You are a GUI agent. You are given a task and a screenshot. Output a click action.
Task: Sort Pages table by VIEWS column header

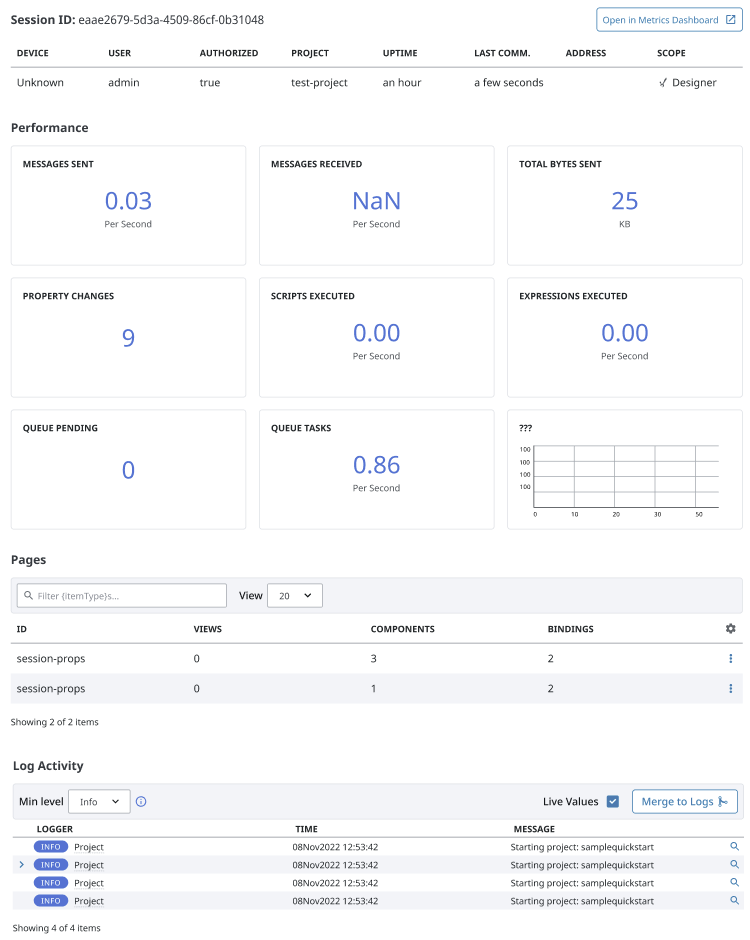click(207, 629)
